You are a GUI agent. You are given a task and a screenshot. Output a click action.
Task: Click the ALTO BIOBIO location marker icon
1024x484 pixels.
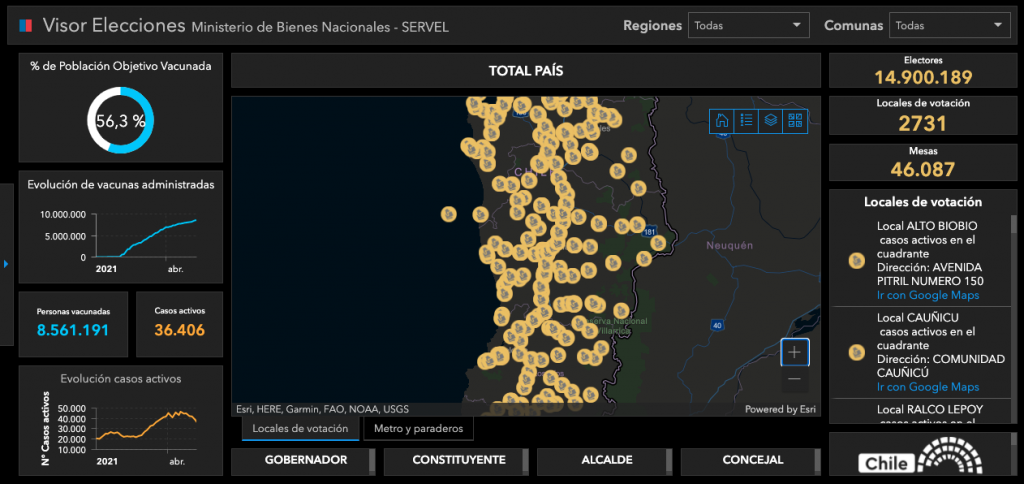pos(856,261)
